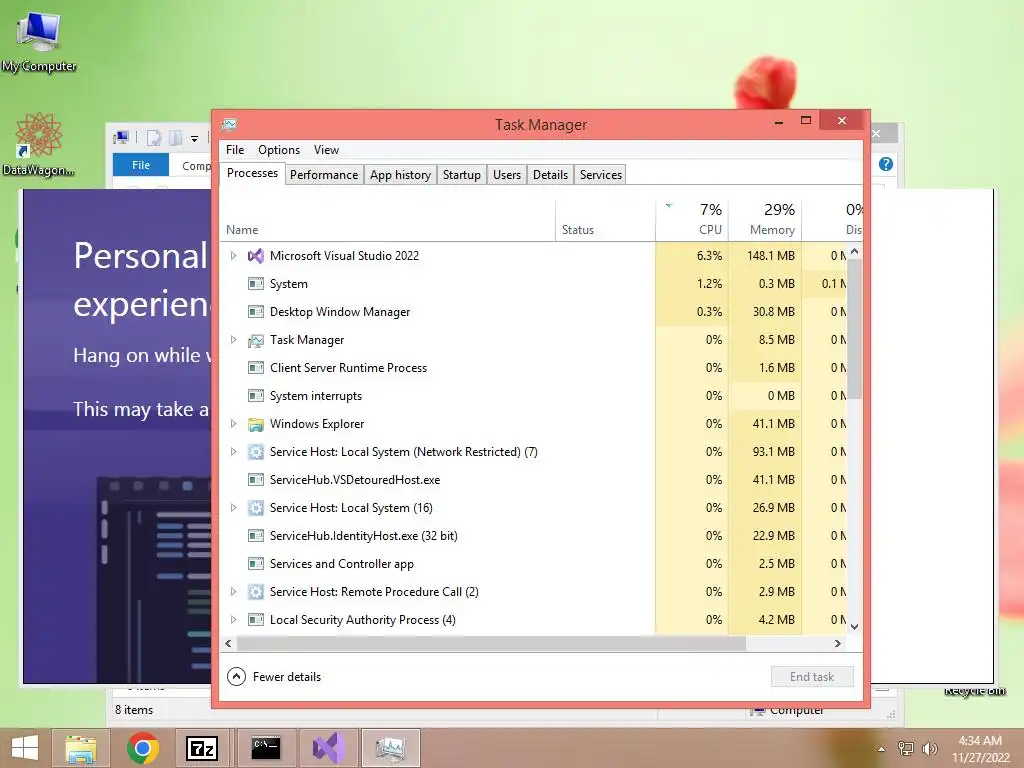Switch to Visual Studio on the taskbar

pyautogui.click(x=328, y=748)
